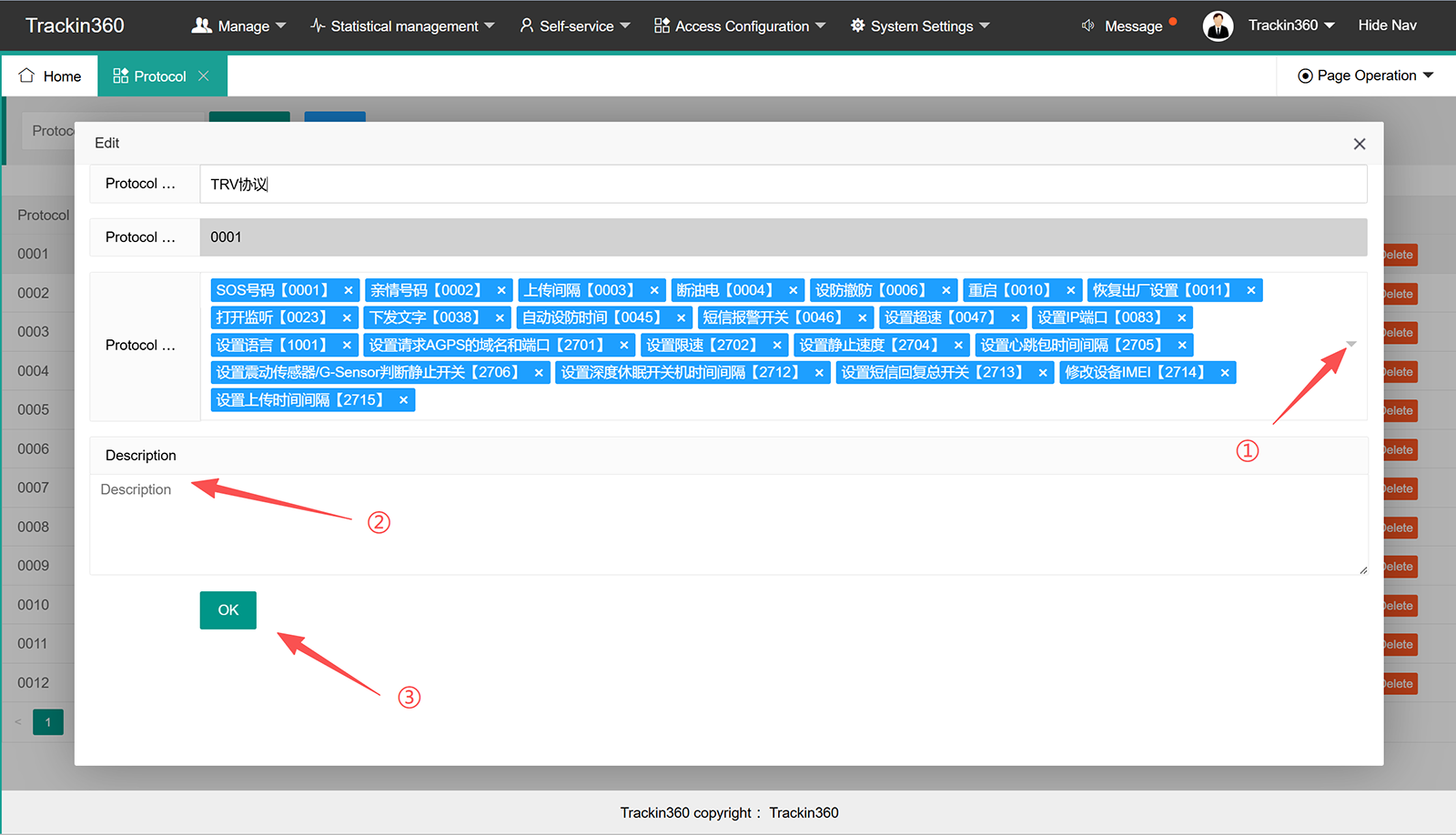
Task: Click the Trackin360 user avatar
Action: 1218,25
